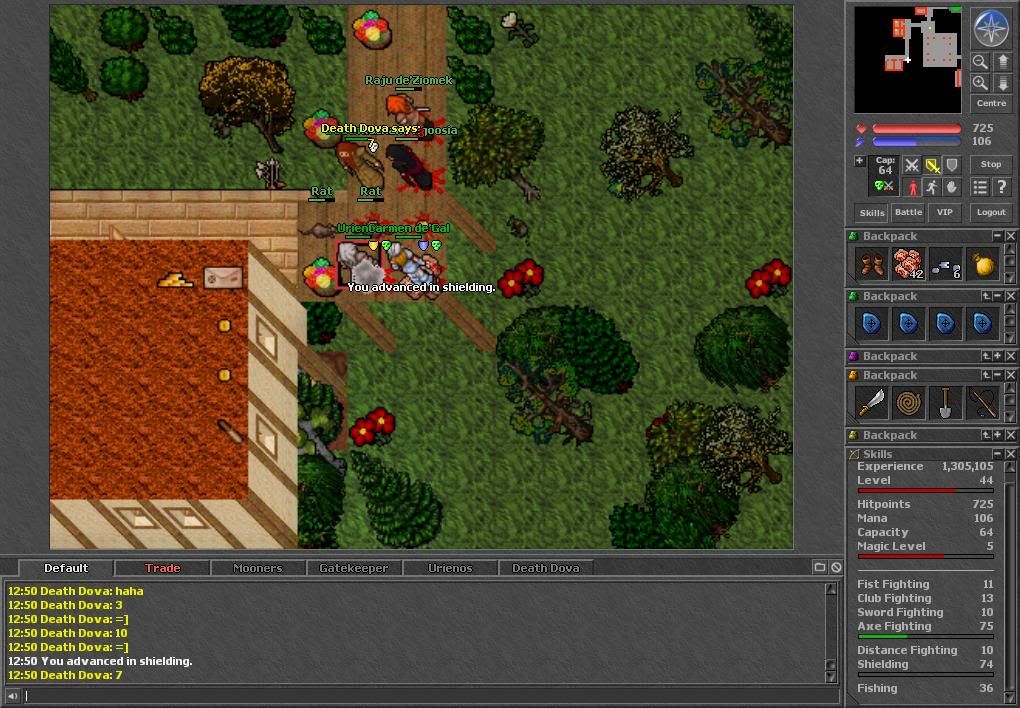This screenshot has width=1020, height=708.
Task: Click the Logout button
Action: click(991, 212)
